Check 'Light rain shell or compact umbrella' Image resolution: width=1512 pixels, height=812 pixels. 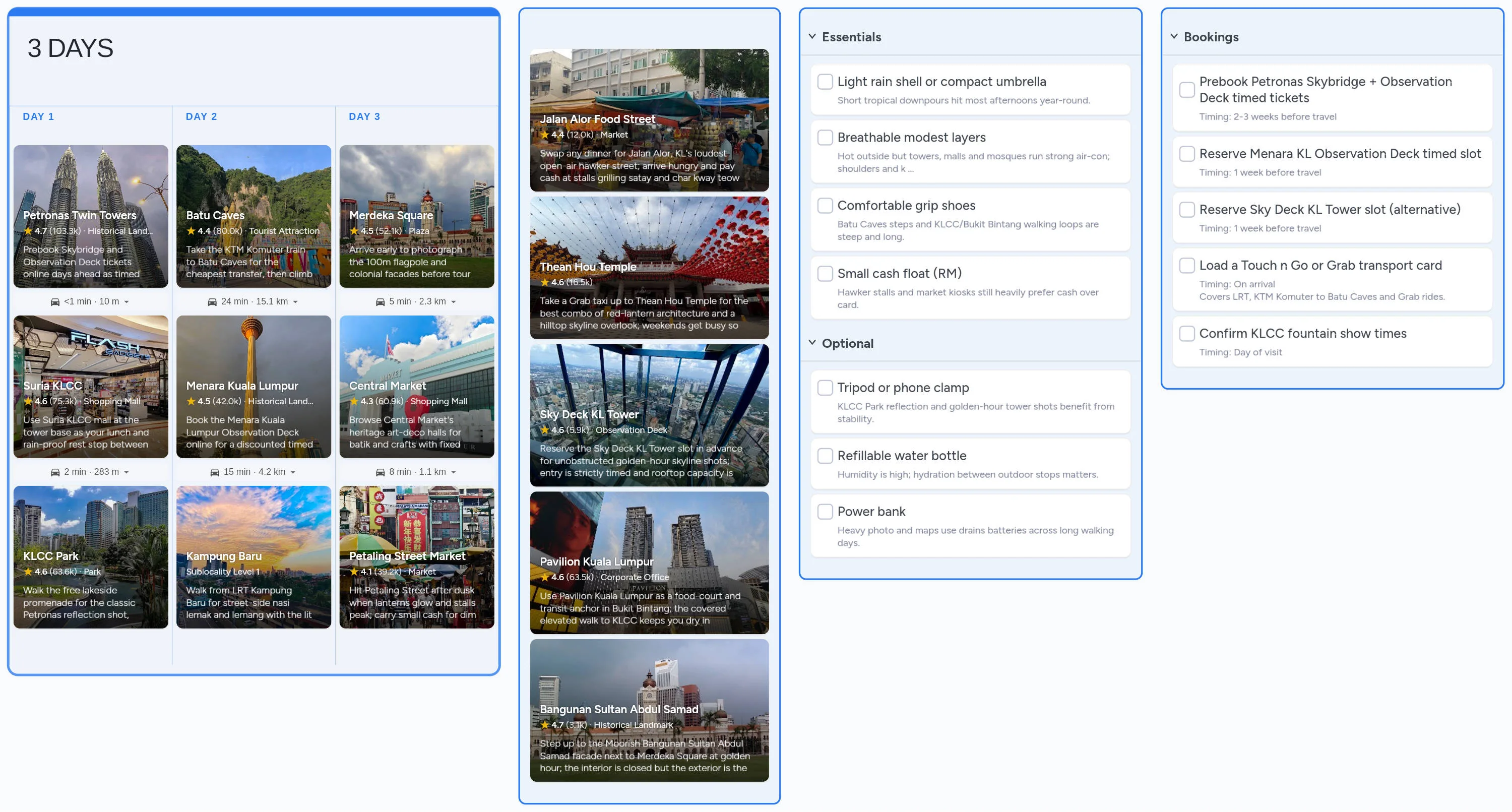(x=825, y=82)
